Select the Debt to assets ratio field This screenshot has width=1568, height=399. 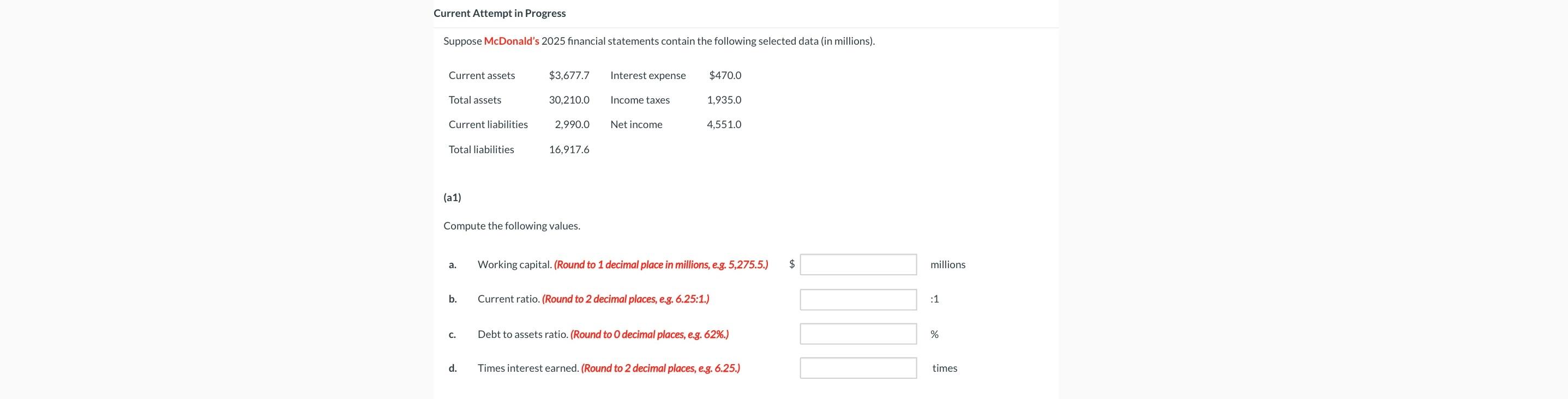click(858, 334)
